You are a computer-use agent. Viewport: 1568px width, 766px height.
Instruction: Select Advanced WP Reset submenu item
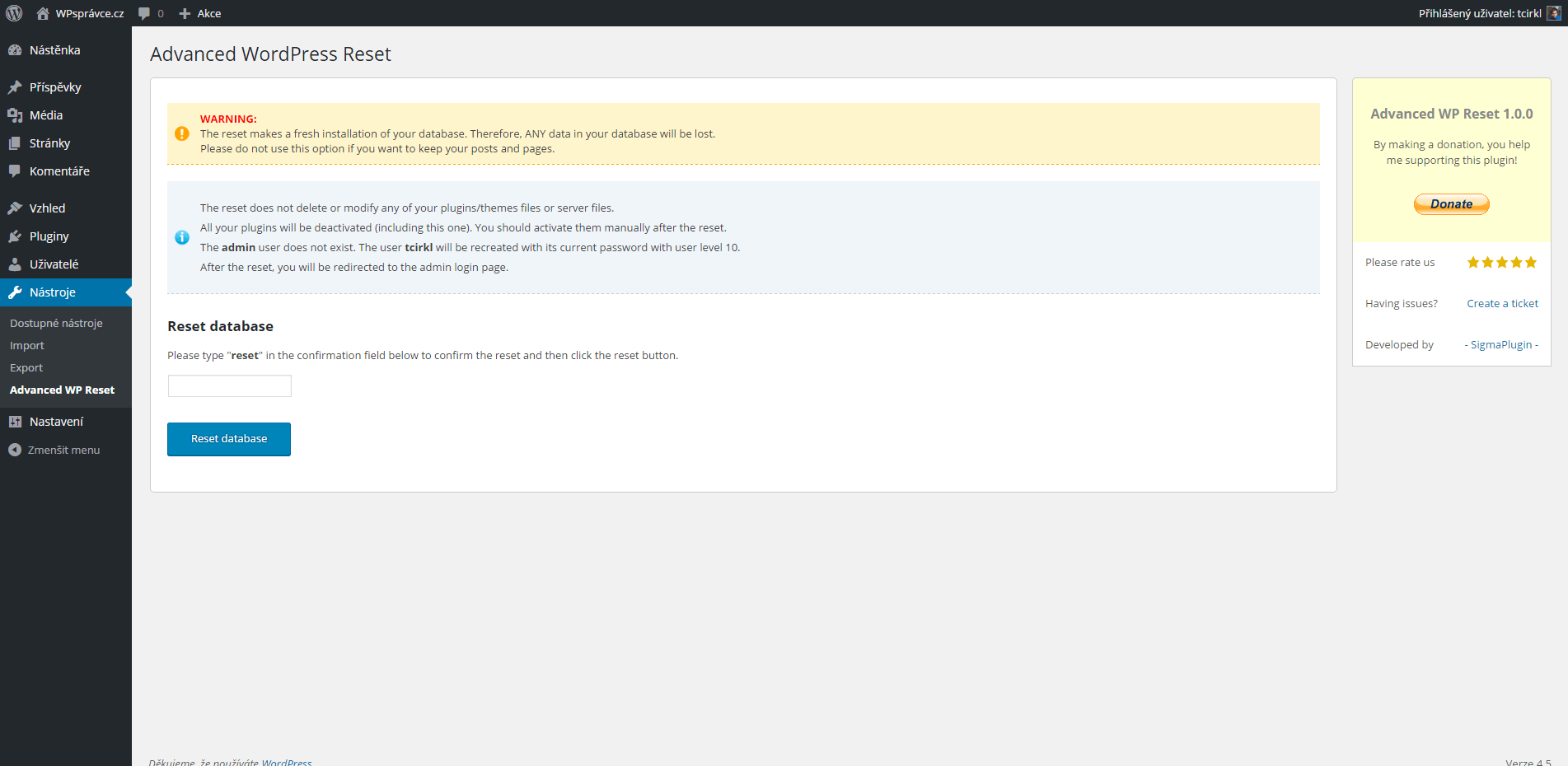click(62, 390)
